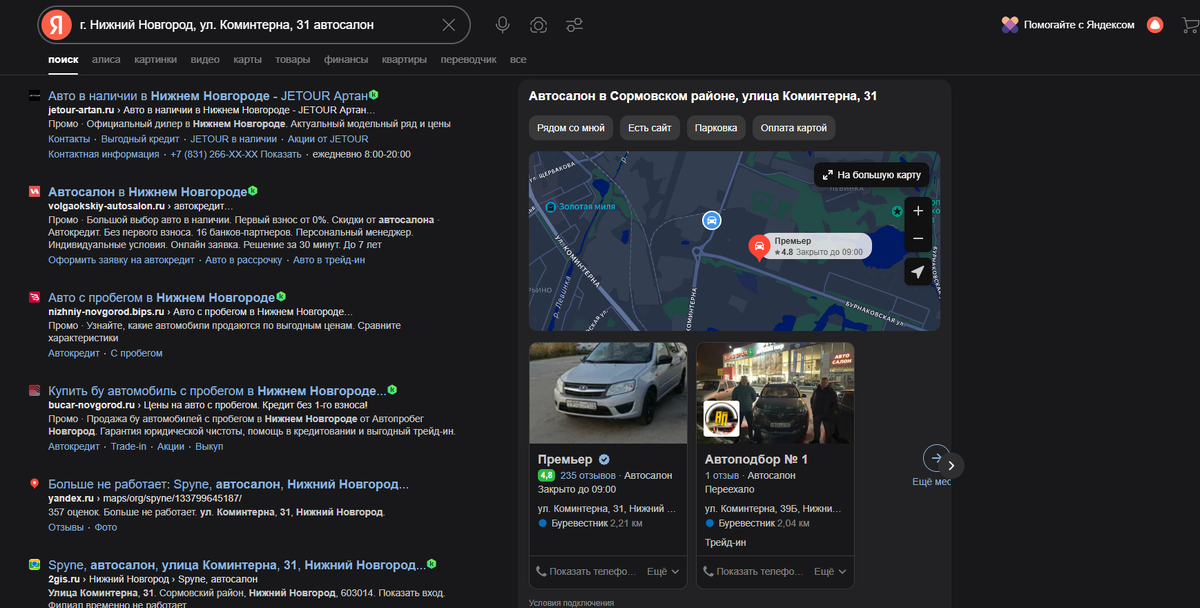Open the Yandex Maps pin favicon for Spyne
The image size is (1200, 608).
34,484
